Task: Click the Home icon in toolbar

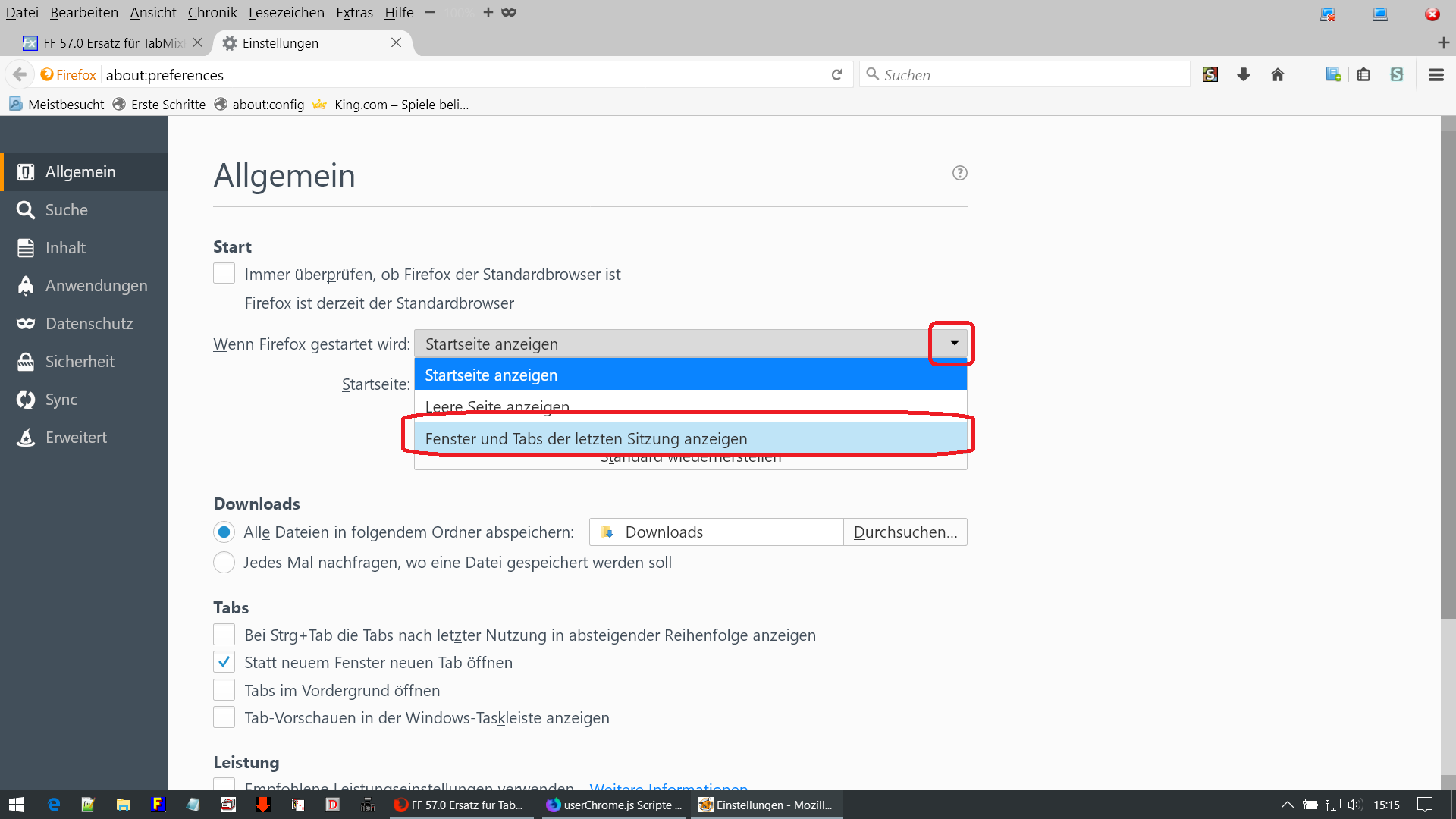Action: [1278, 74]
